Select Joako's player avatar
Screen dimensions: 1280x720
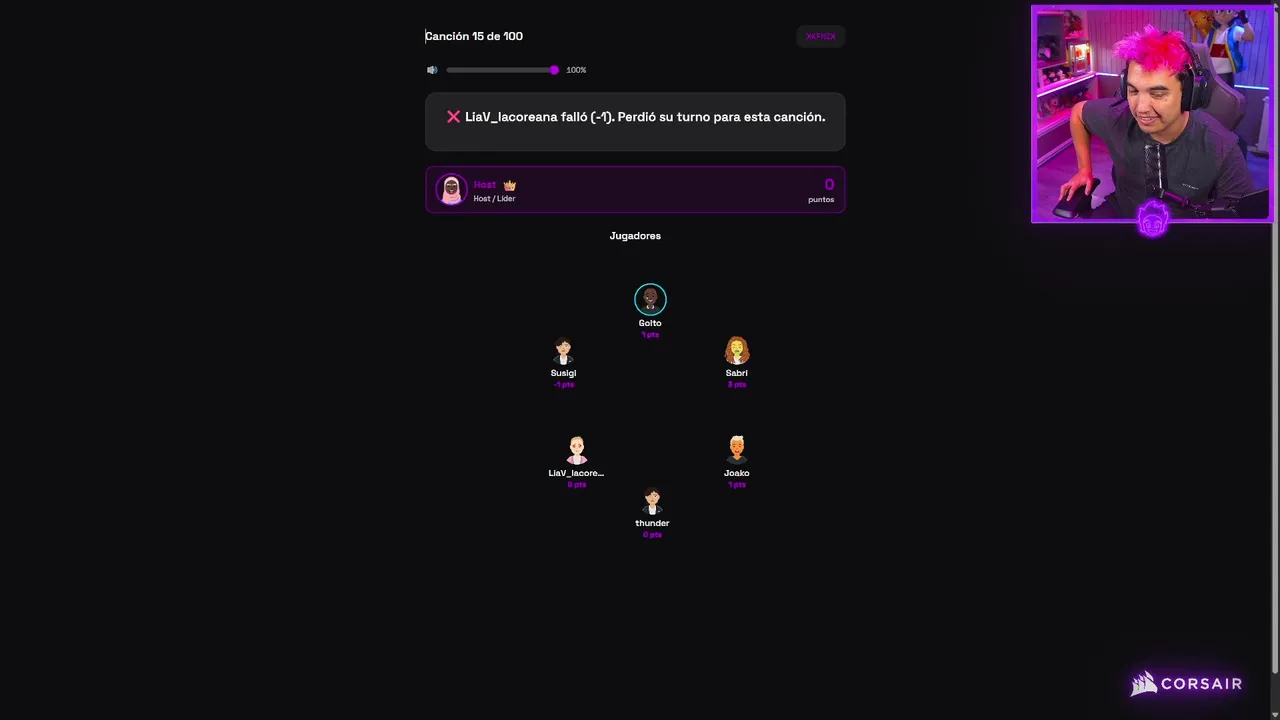[737, 450]
